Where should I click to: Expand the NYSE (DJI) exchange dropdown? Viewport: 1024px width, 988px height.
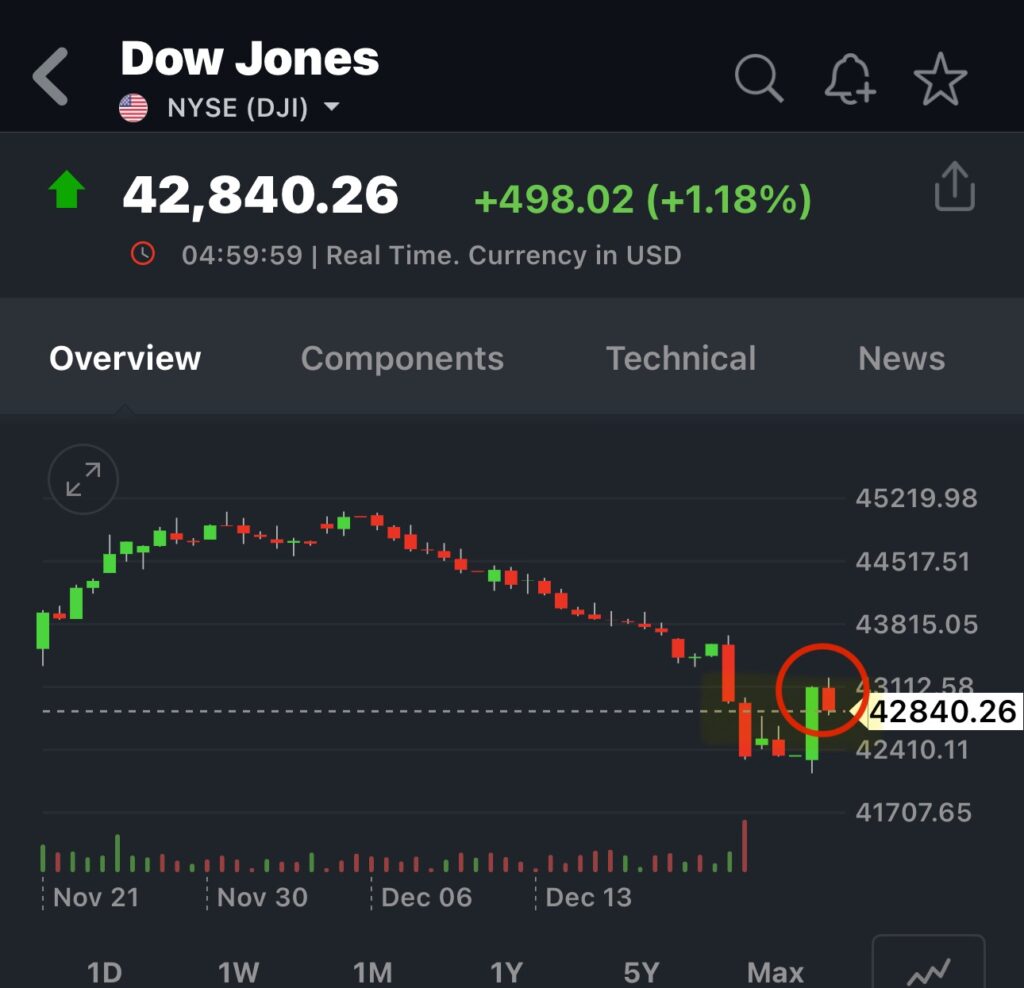[331, 108]
